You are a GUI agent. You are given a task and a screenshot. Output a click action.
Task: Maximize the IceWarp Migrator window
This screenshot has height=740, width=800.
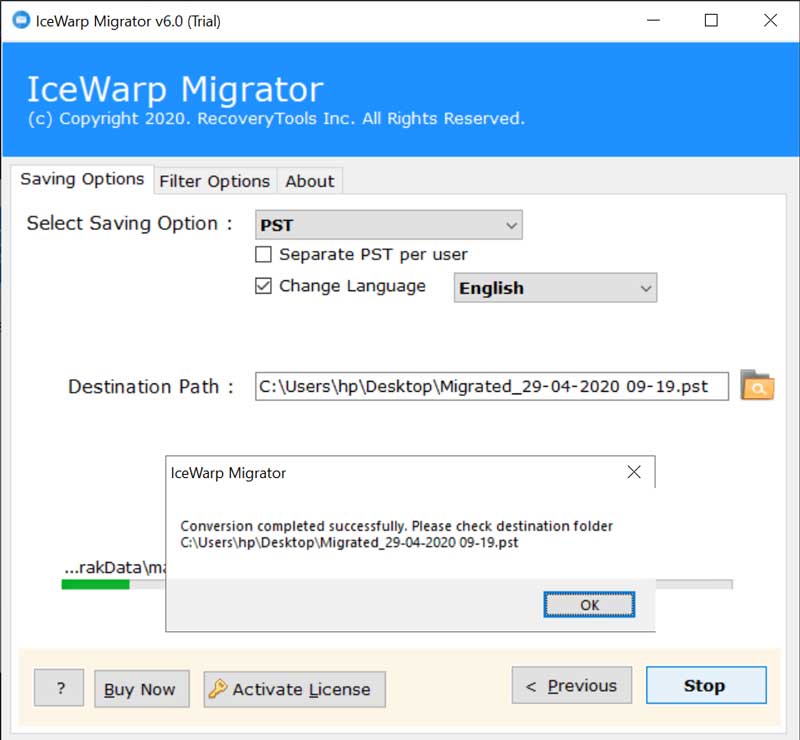tap(711, 20)
